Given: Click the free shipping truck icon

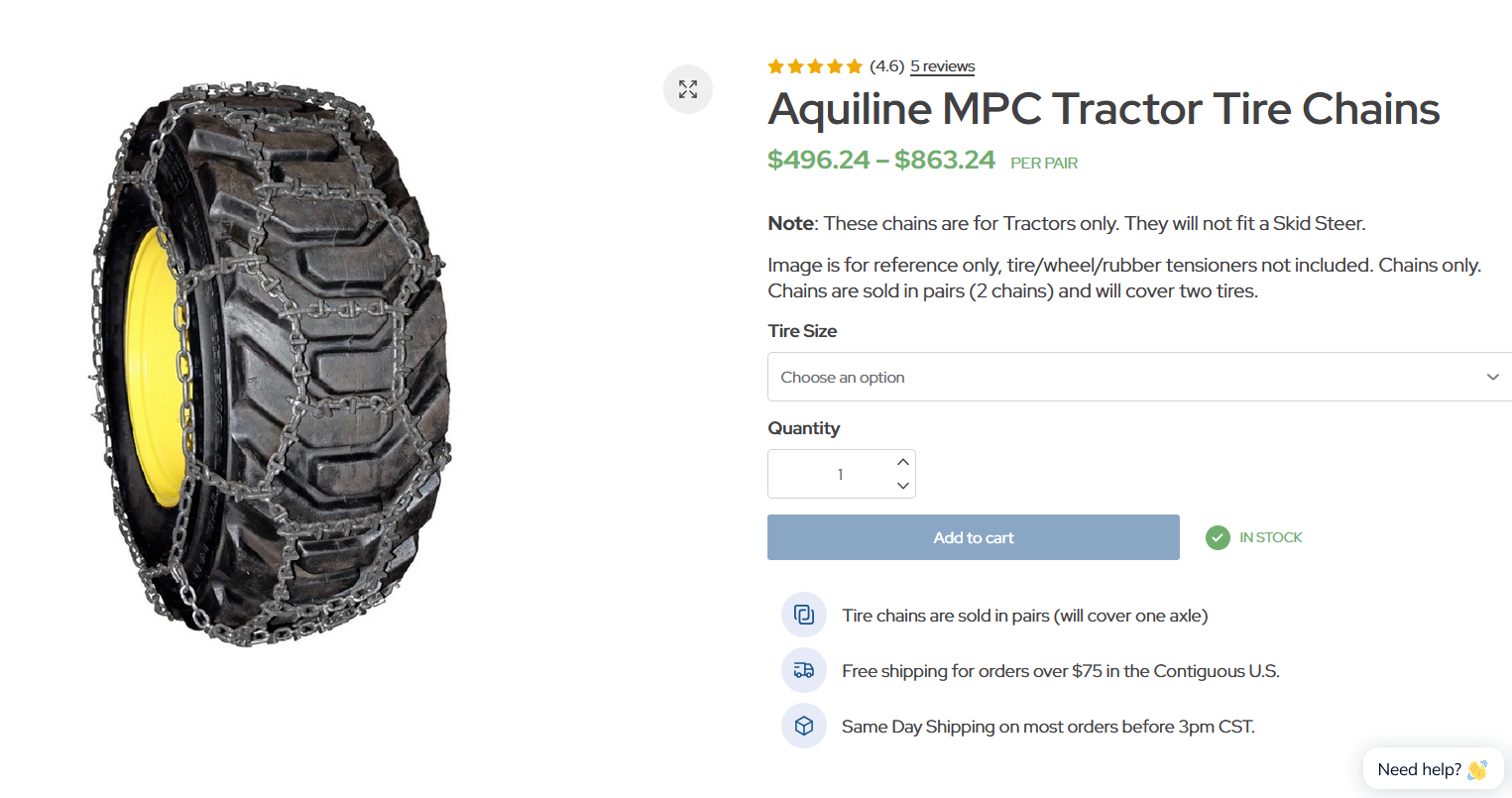Looking at the screenshot, I should pos(804,670).
